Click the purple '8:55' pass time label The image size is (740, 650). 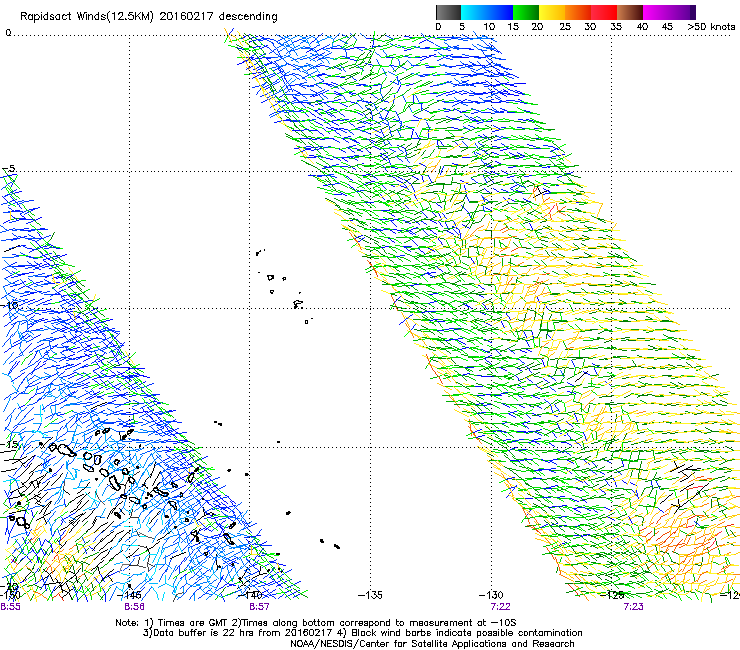pyautogui.click(x=10, y=607)
